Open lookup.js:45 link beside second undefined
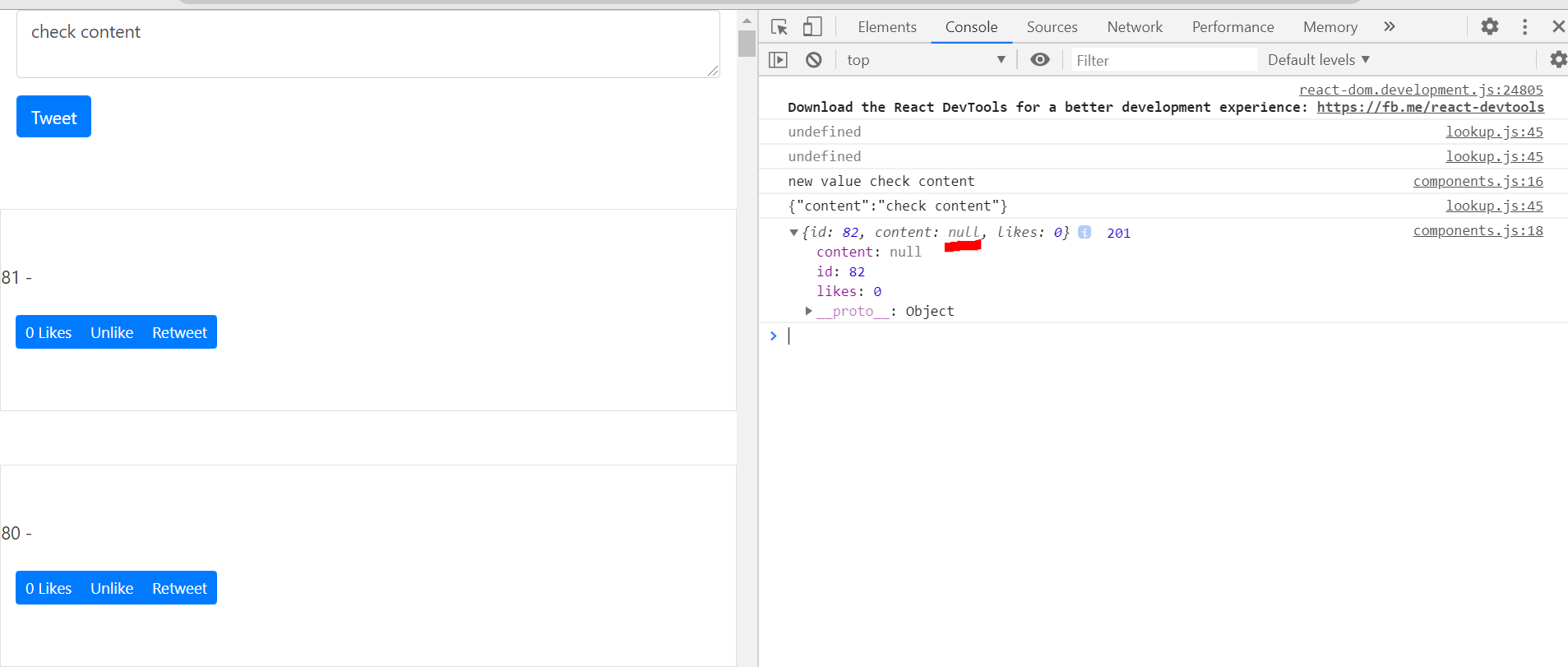Screen dimensions: 1568x667 pos(1494,156)
